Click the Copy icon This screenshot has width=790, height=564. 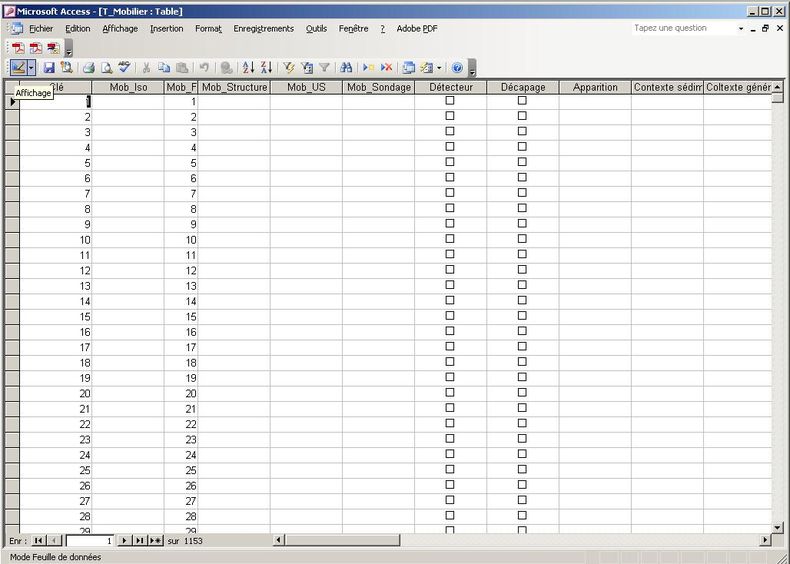coord(164,68)
